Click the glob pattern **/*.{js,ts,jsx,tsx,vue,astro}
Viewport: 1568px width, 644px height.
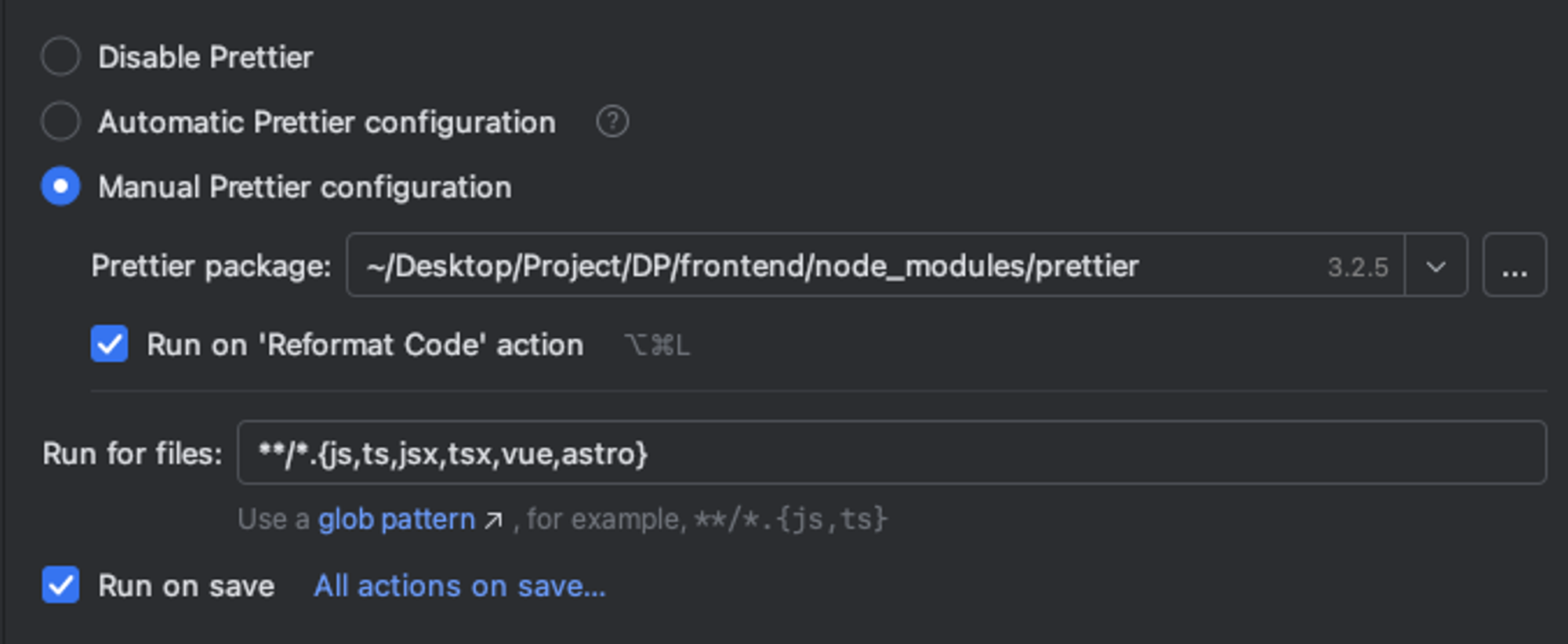(453, 453)
